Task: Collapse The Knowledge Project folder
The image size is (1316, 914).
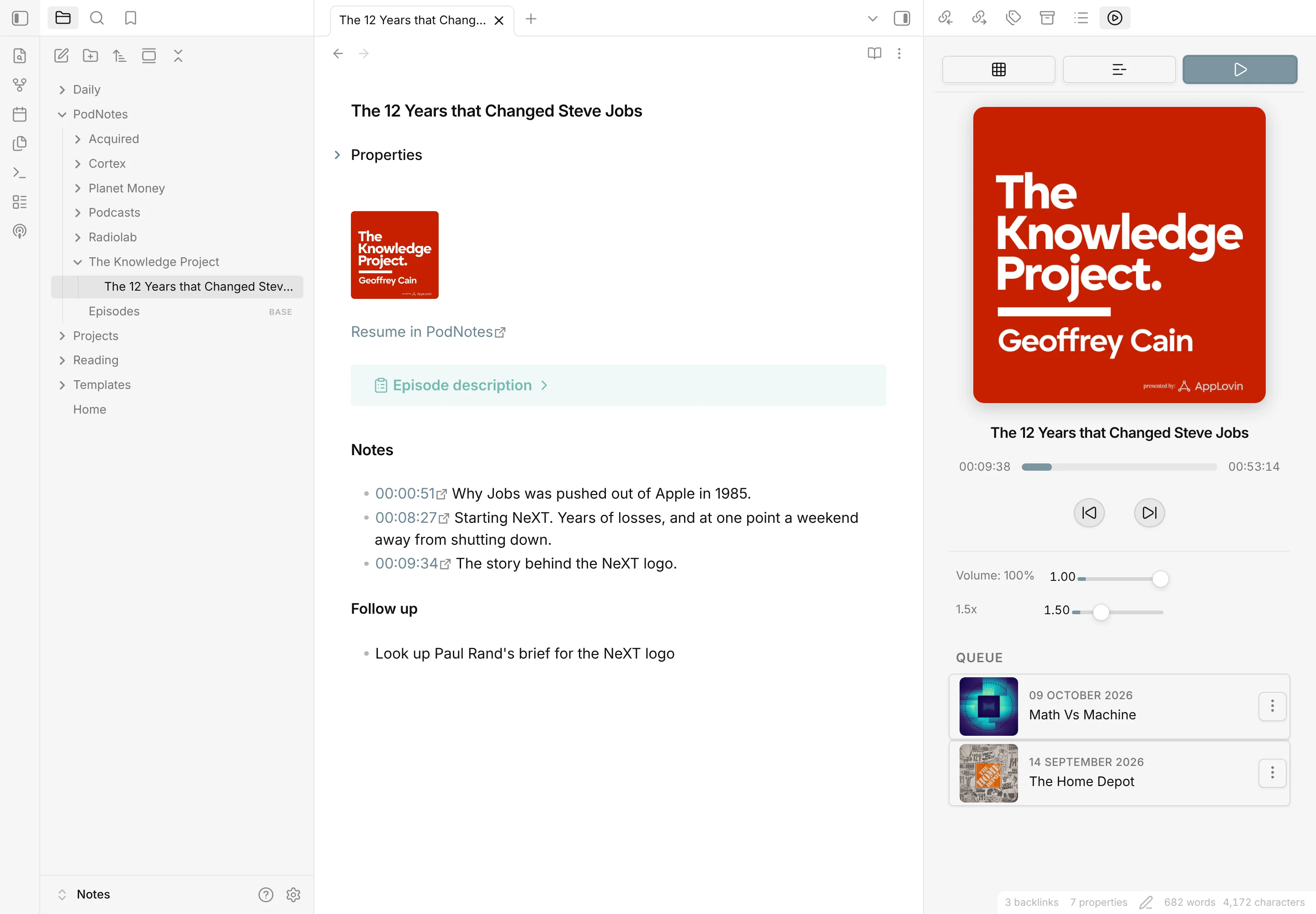Action: tap(78, 262)
